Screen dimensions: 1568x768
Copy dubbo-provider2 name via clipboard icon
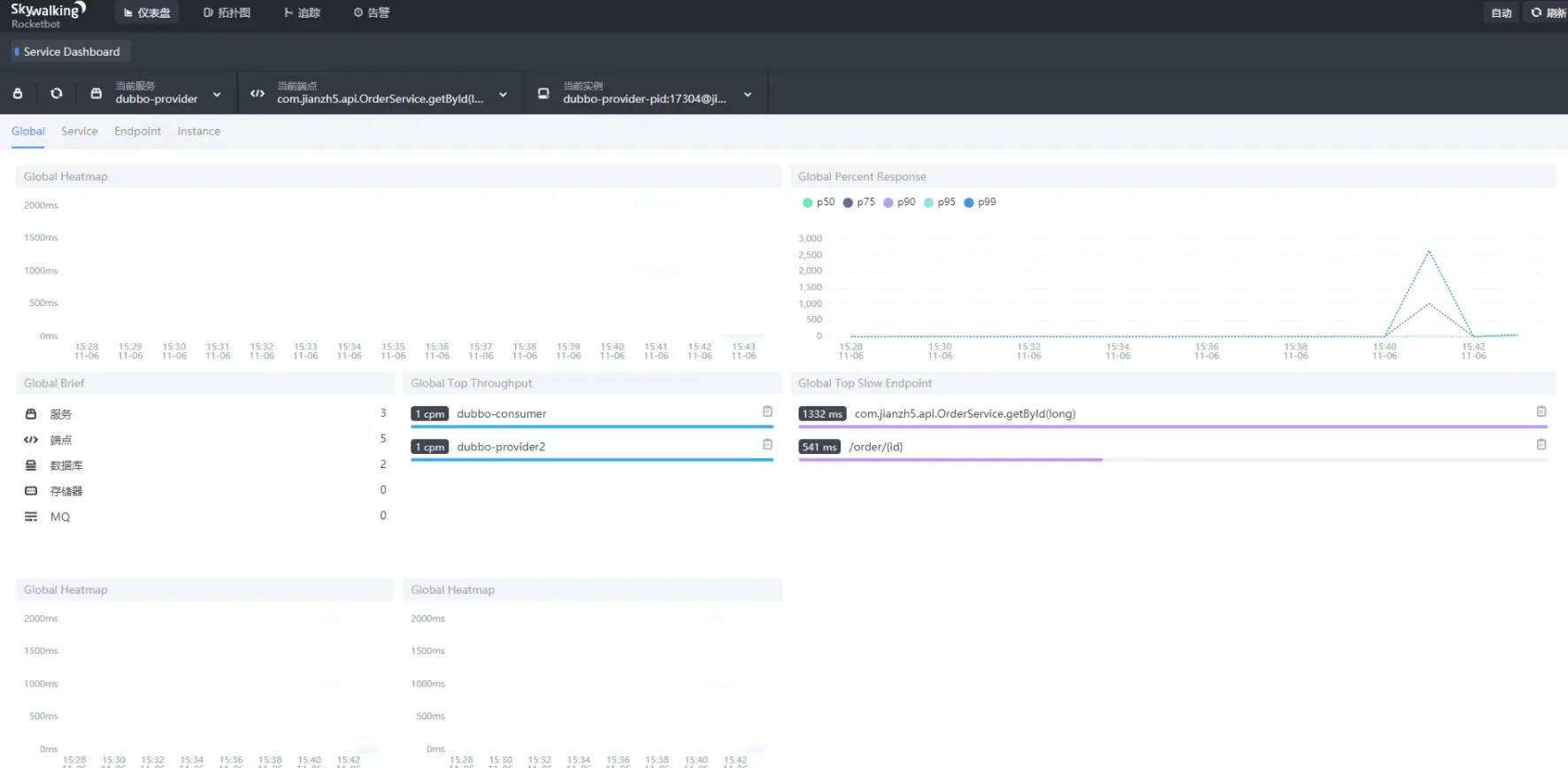click(x=767, y=444)
